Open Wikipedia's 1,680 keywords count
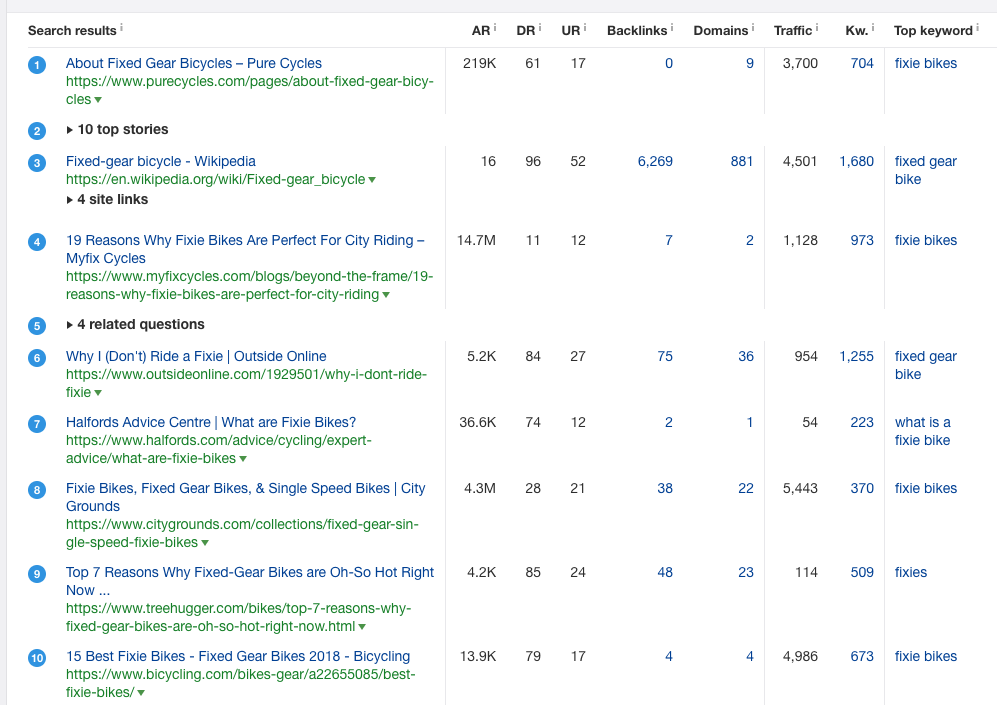Screen dimensions: 997x705 [856, 161]
